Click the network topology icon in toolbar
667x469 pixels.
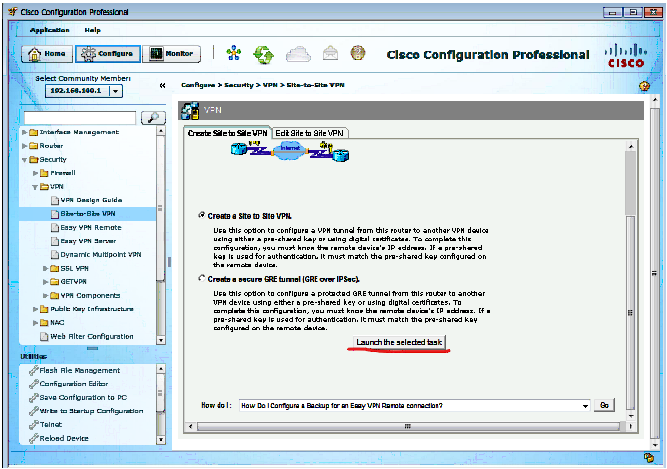(234, 54)
